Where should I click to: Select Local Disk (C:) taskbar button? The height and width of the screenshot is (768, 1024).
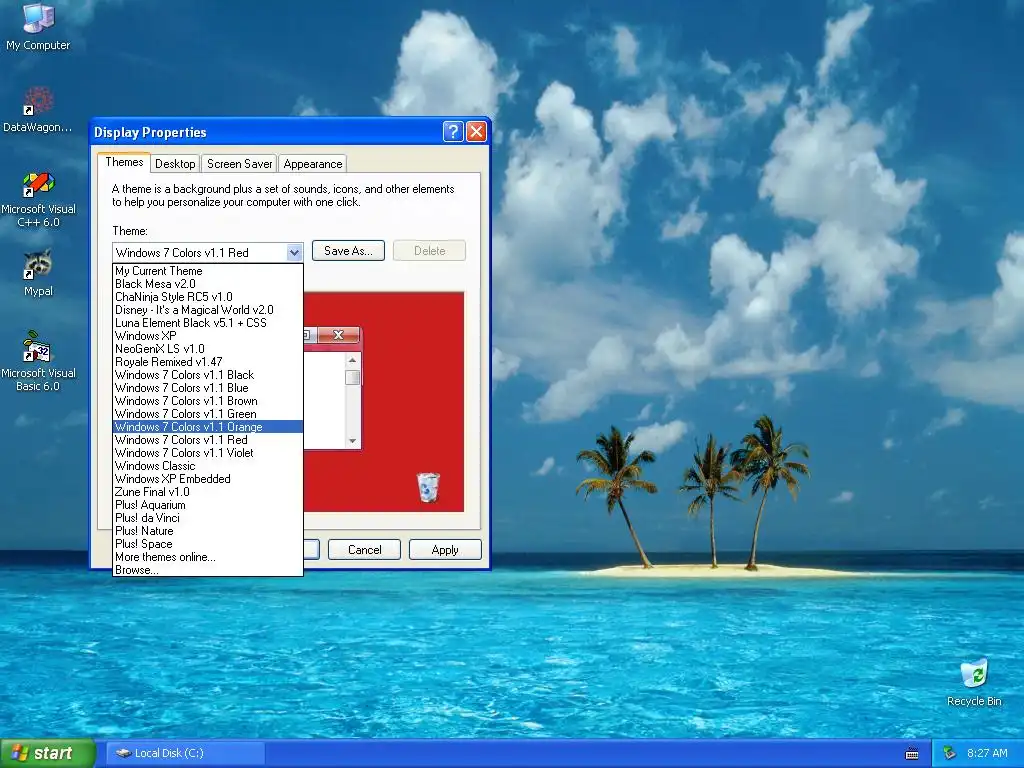click(185, 753)
